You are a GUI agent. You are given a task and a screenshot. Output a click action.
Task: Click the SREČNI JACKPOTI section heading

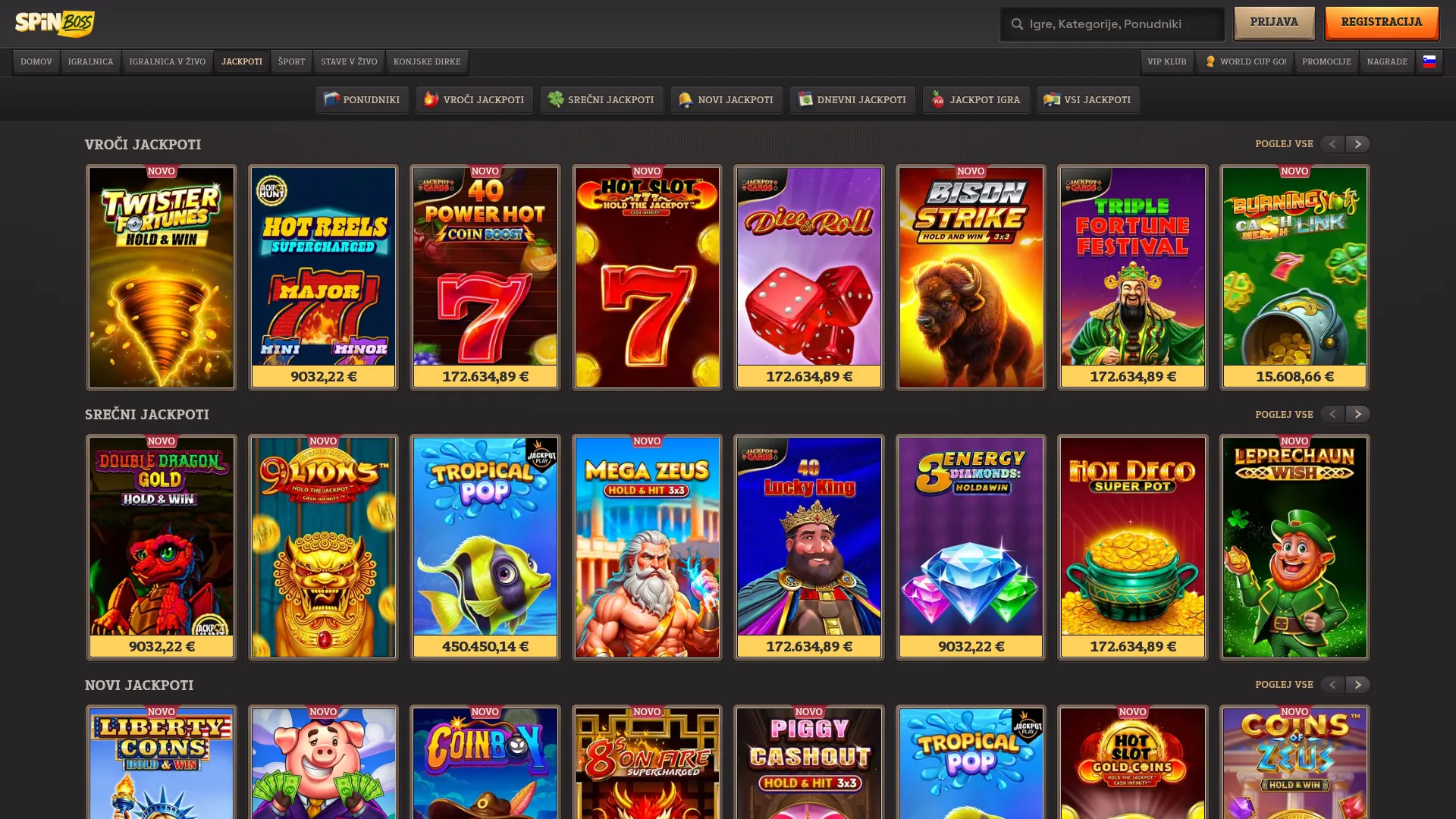[x=146, y=414]
